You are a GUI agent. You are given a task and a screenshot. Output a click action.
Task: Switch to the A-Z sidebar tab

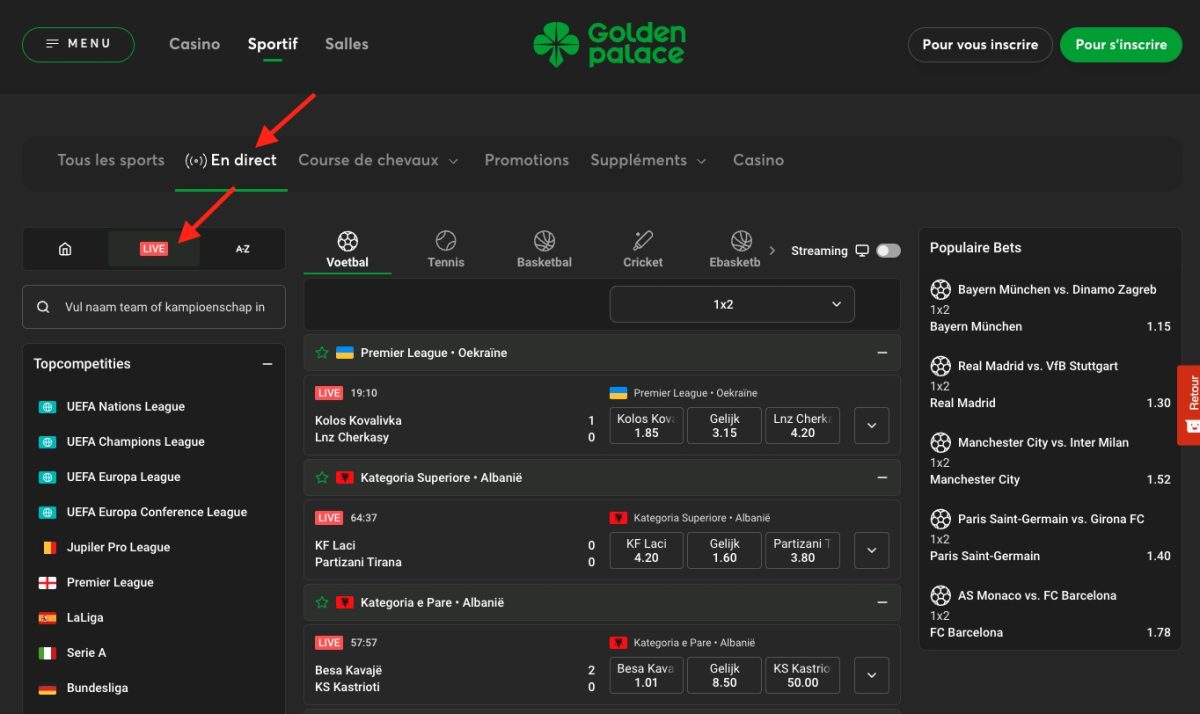tap(242, 249)
